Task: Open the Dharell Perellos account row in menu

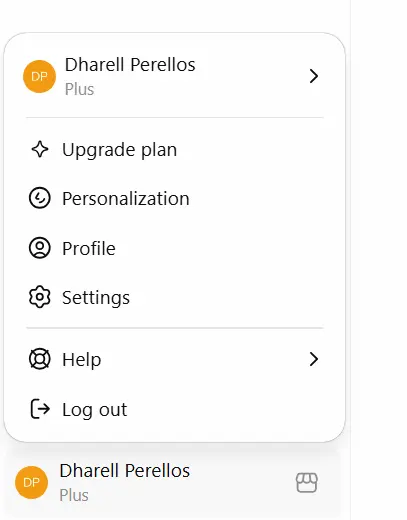Action: tap(174, 77)
